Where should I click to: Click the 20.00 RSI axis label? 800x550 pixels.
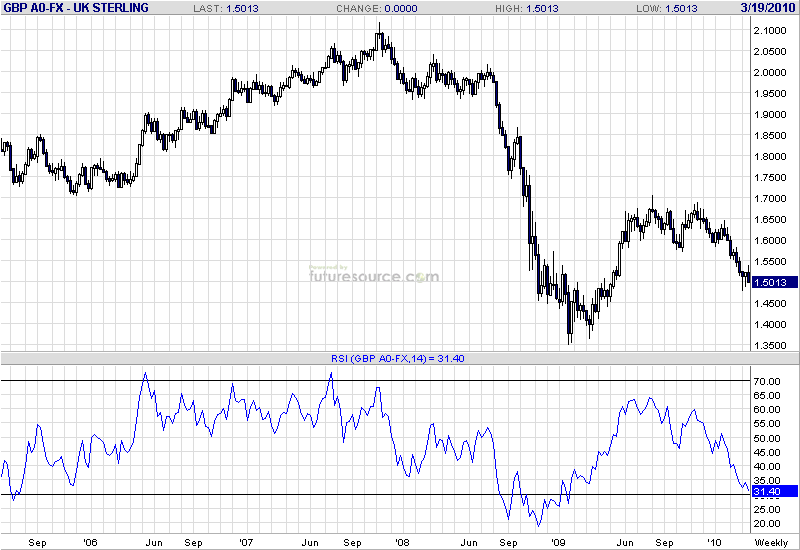[767, 524]
